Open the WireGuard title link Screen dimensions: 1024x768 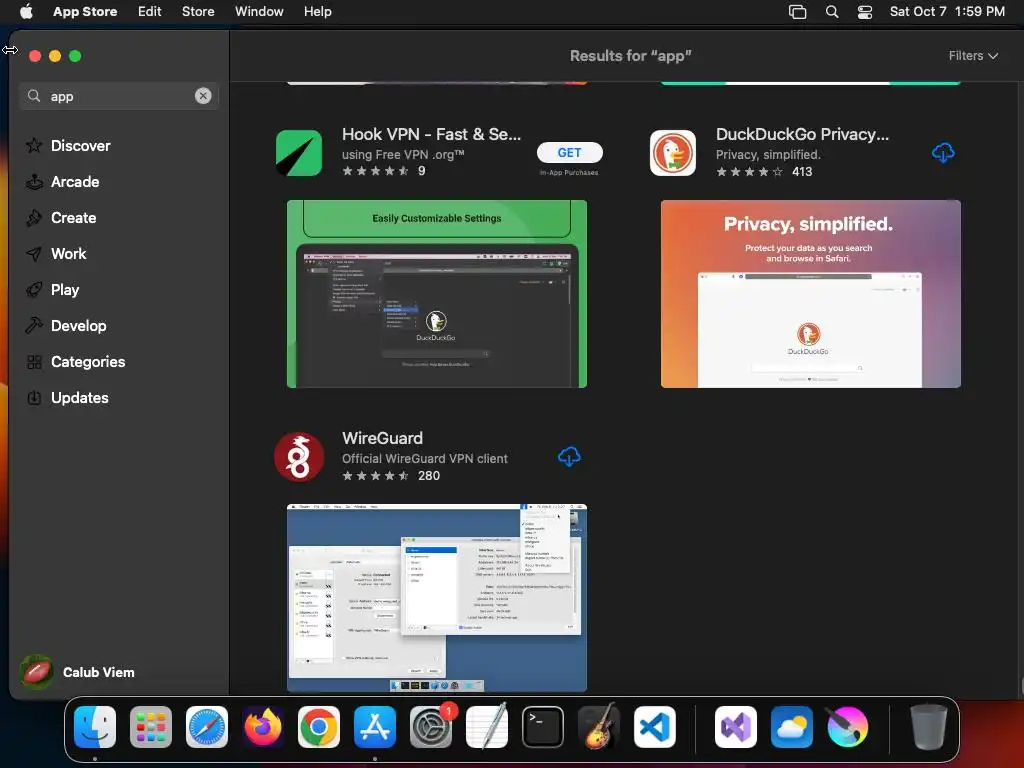383,438
